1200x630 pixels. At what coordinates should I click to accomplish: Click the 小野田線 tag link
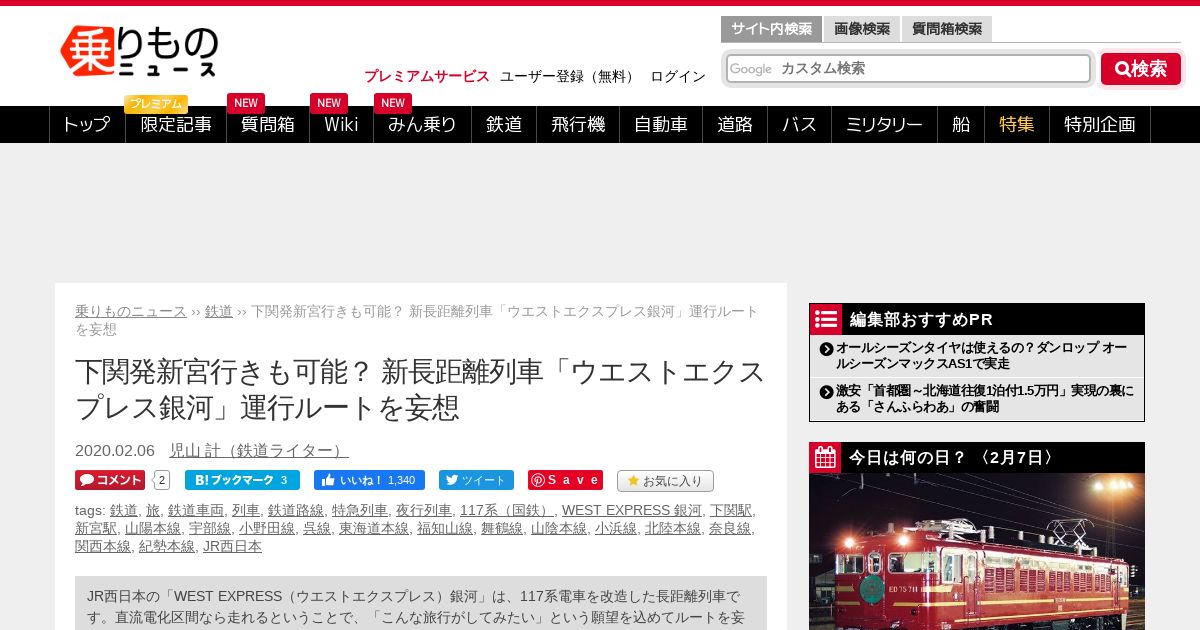[267, 528]
